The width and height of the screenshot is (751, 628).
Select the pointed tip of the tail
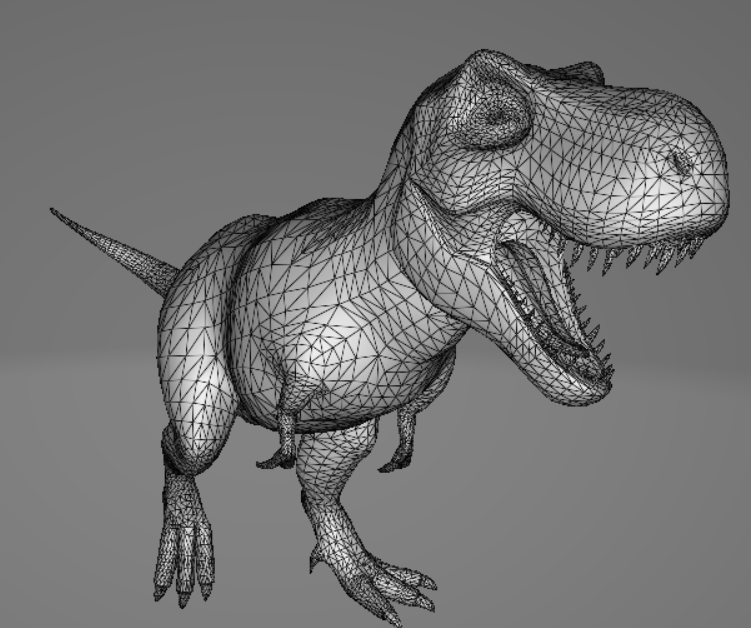click(x=55, y=212)
